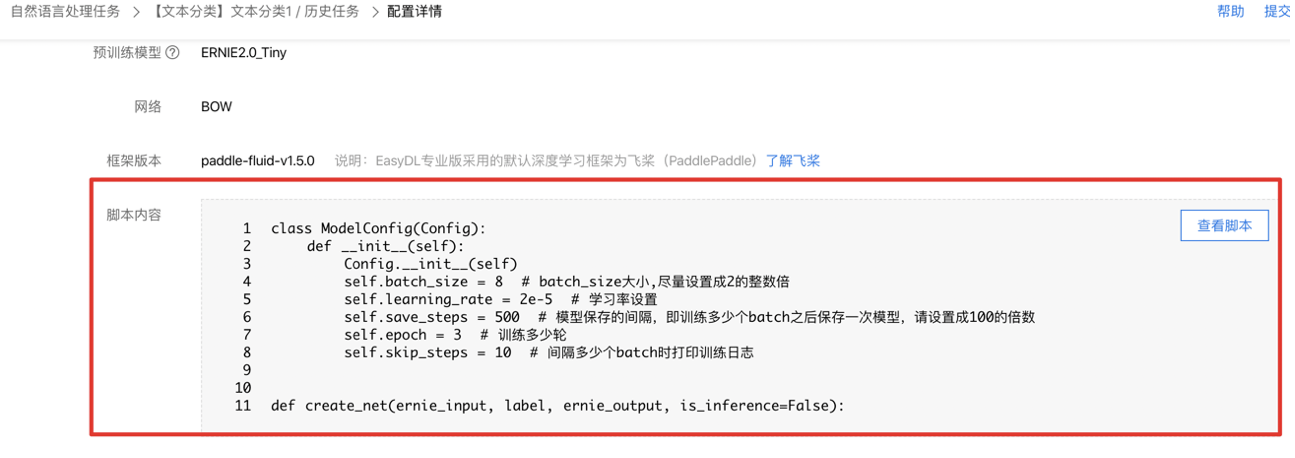Viewport: 1295px width, 458px height.
Task: Click the self.save_steps = 500 code line
Action: pos(689,317)
